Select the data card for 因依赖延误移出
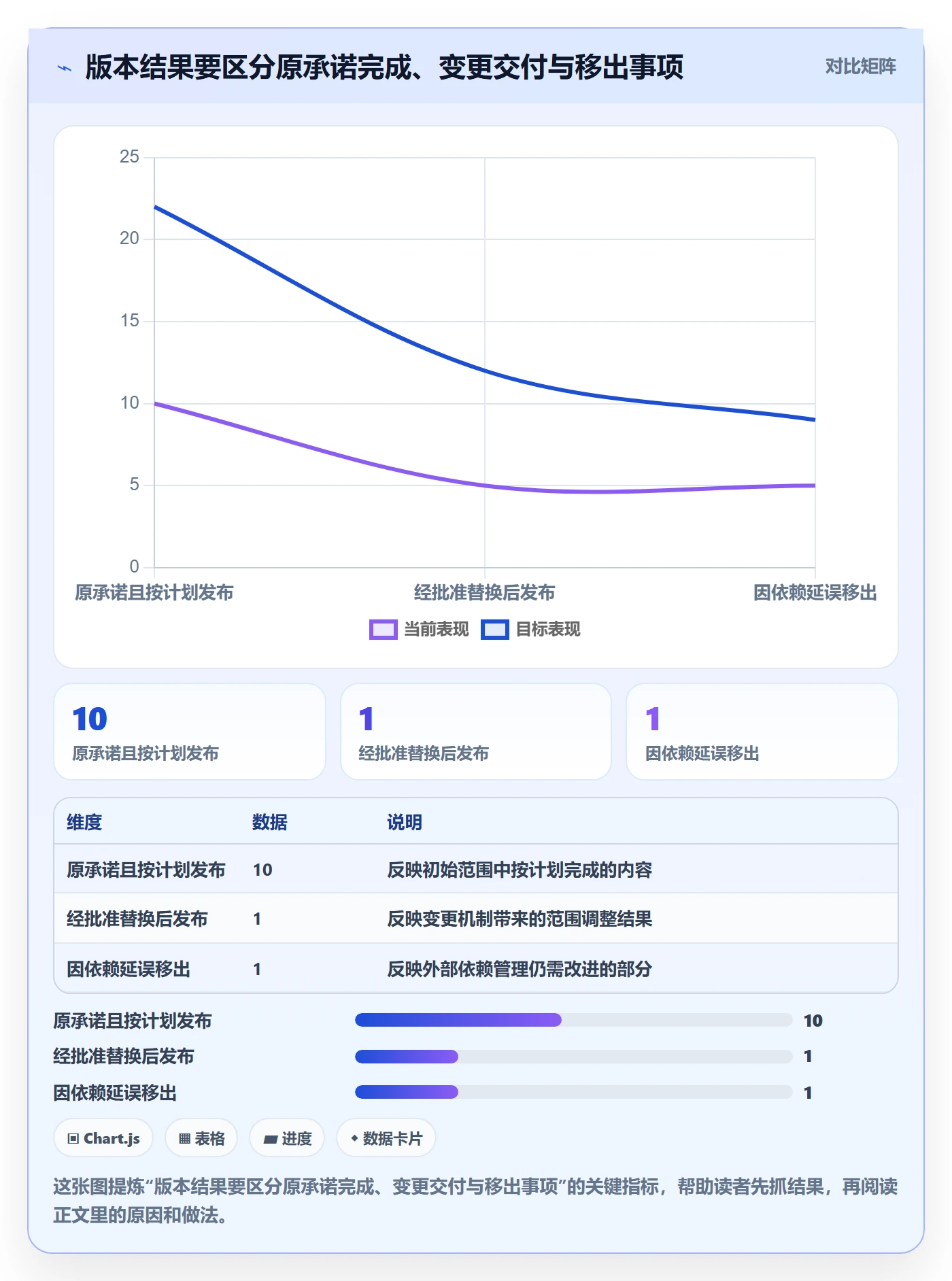 762,732
